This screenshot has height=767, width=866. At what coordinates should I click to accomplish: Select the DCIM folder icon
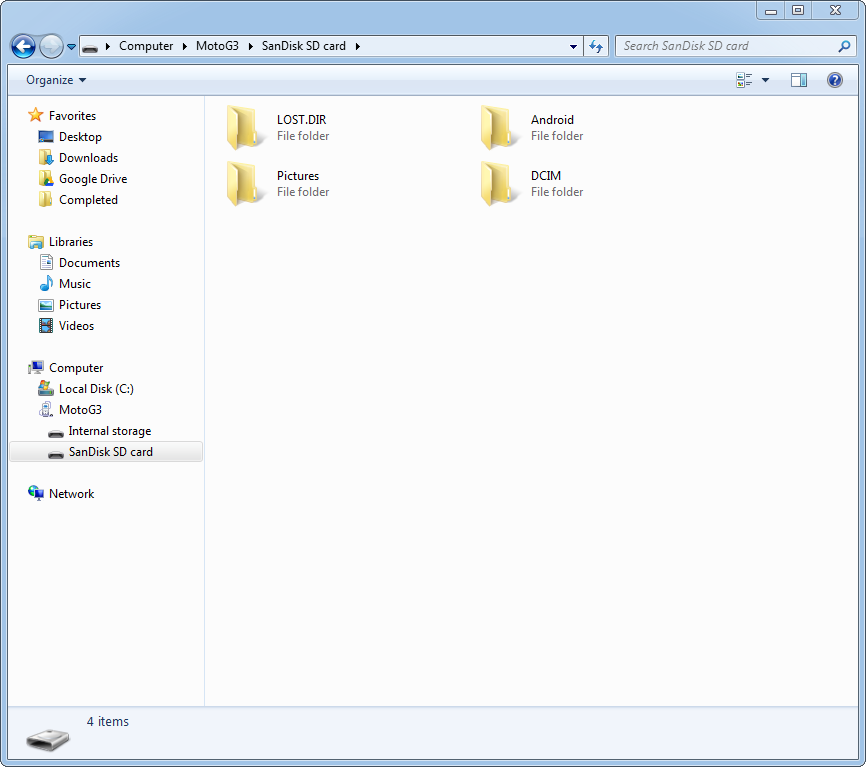click(499, 183)
